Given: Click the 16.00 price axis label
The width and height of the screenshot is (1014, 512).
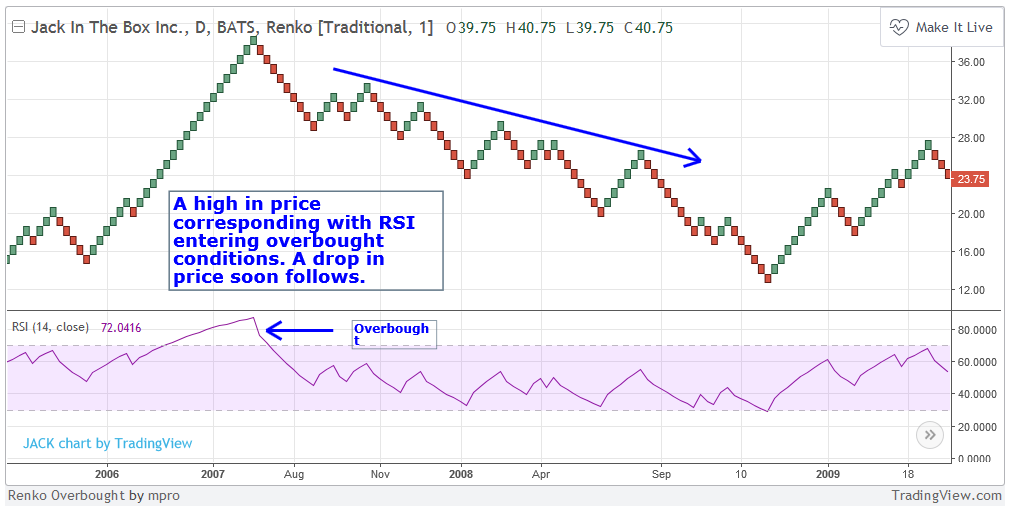Looking at the screenshot, I should (x=971, y=252).
